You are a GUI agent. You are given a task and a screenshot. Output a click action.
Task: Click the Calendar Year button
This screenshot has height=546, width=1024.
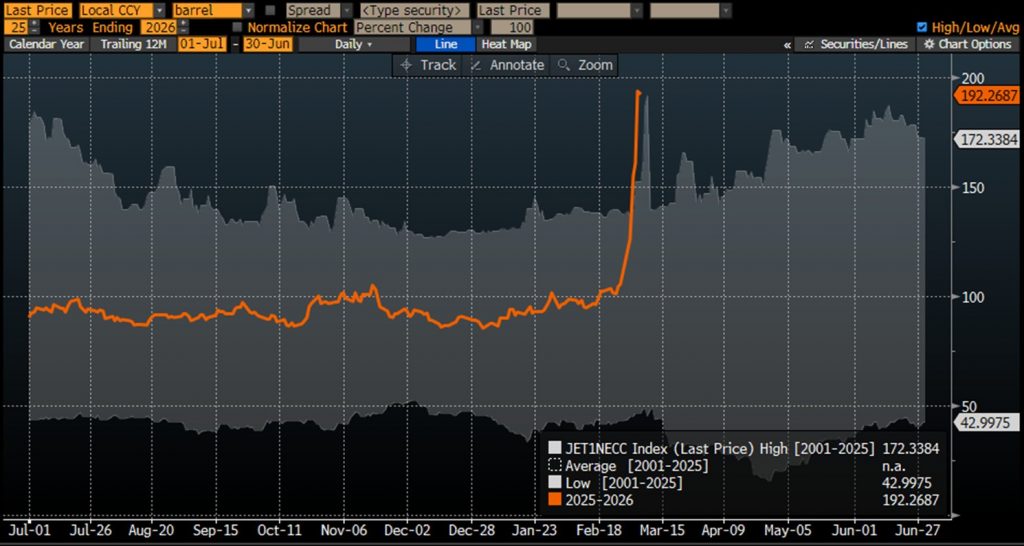[47, 44]
